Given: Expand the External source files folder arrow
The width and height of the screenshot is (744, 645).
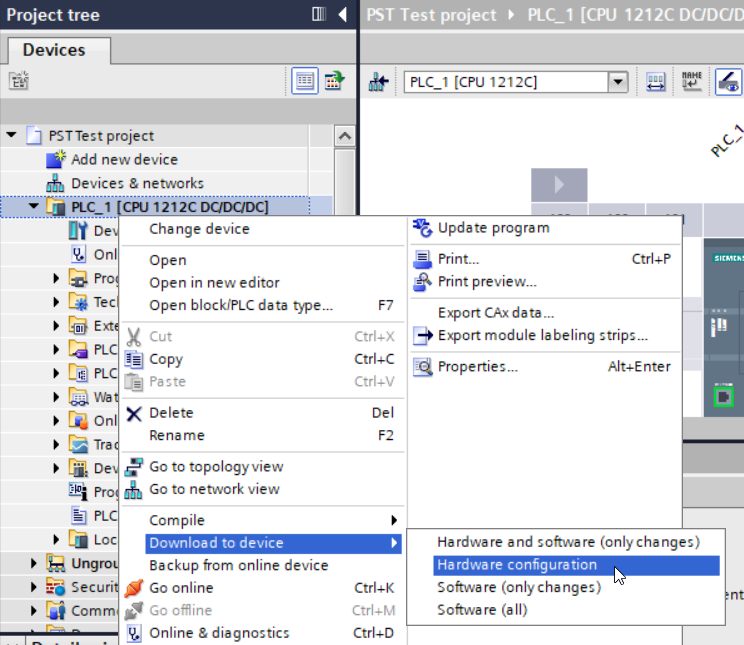Looking at the screenshot, I should pyautogui.click(x=56, y=326).
